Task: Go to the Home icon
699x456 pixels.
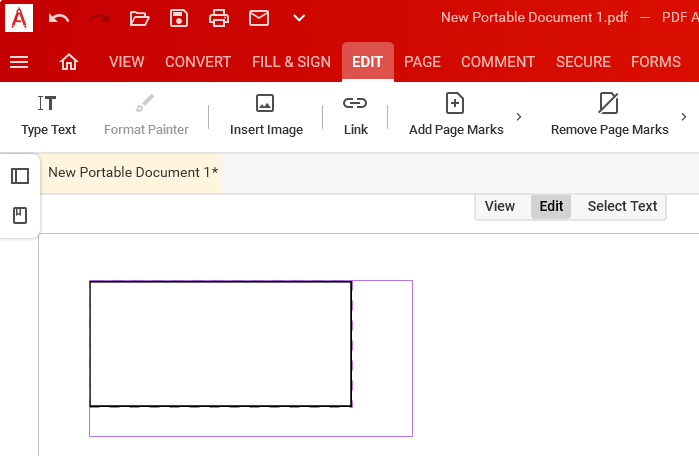Action: pyautogui.click(x=69, y=62)
